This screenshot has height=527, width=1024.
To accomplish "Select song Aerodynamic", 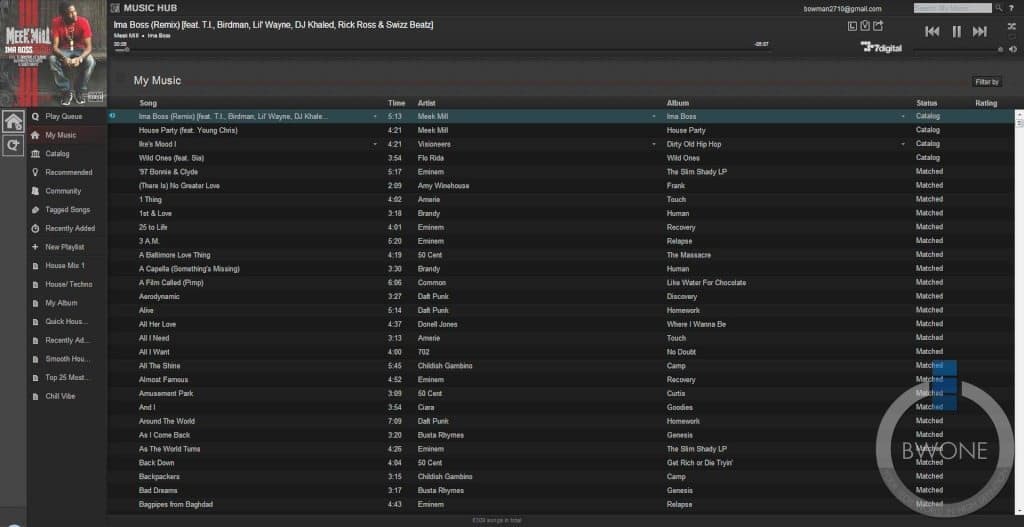I will 159,296.
